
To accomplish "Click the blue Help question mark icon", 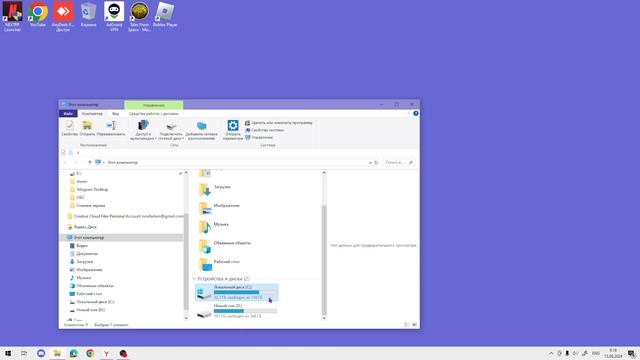I will point(416,113).
